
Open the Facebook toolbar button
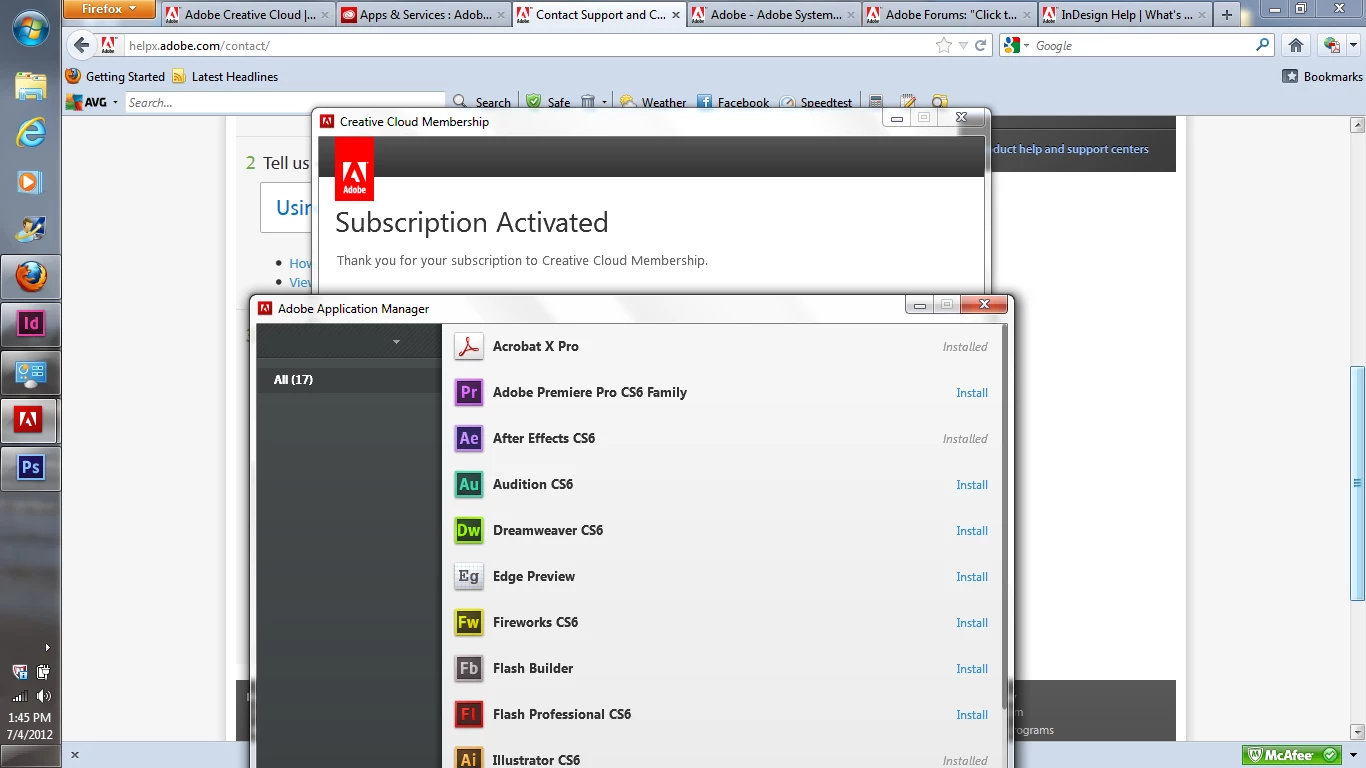(x=733, y=102)
